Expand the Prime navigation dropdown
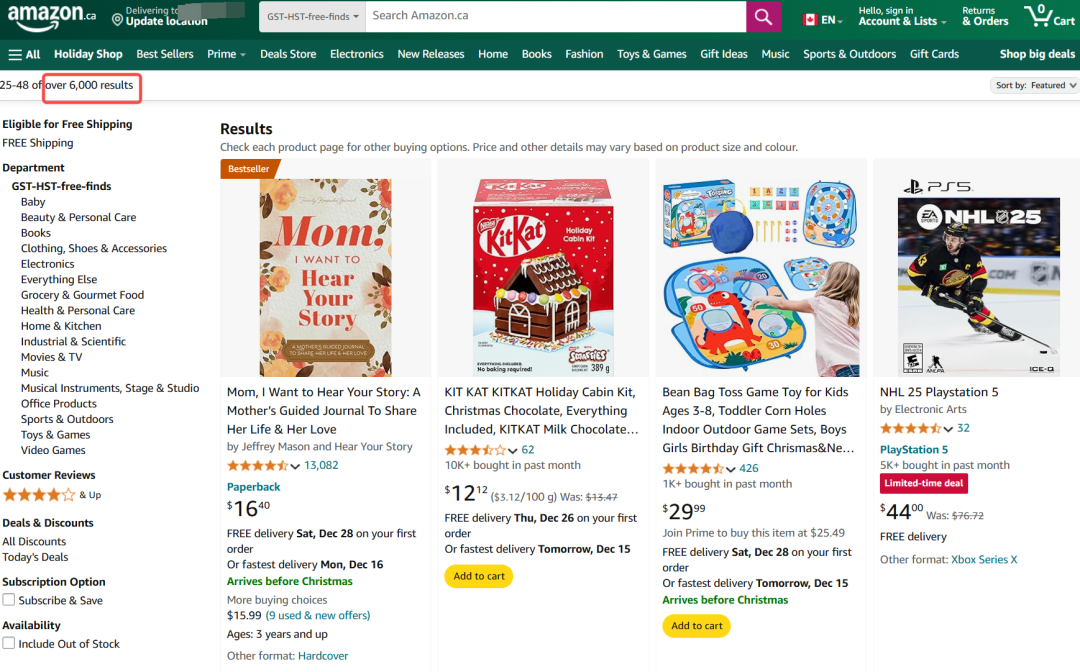Viewport: 1080px width, 672px height. tap(226, 54)
